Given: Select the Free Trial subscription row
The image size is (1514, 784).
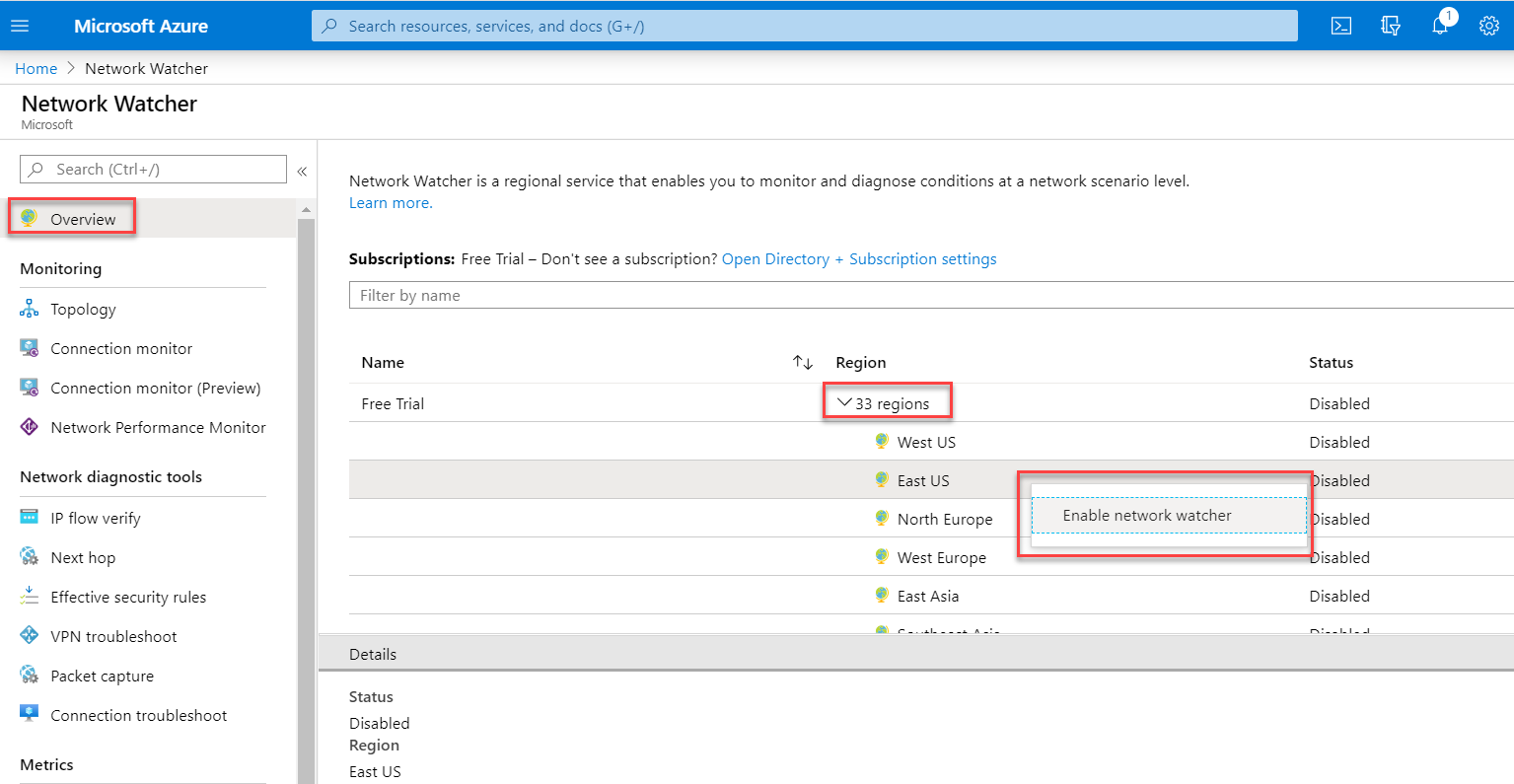Looking at the screenshot, I should point(931,403).
